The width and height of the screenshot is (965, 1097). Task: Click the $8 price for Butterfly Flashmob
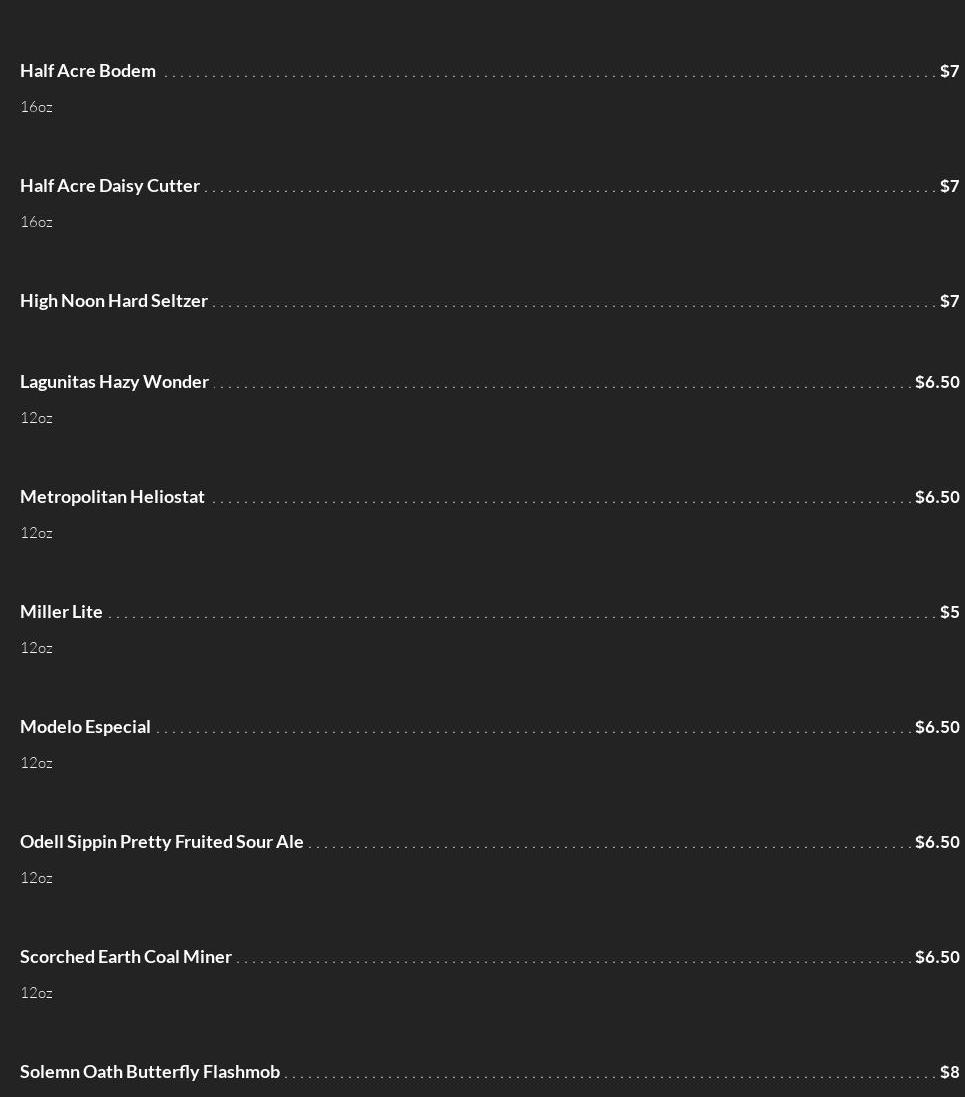[949, 1072]
